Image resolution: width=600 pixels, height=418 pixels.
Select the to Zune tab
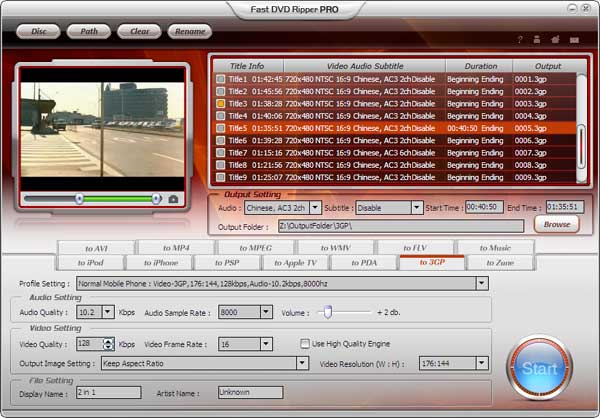click(x=500, y=263)
